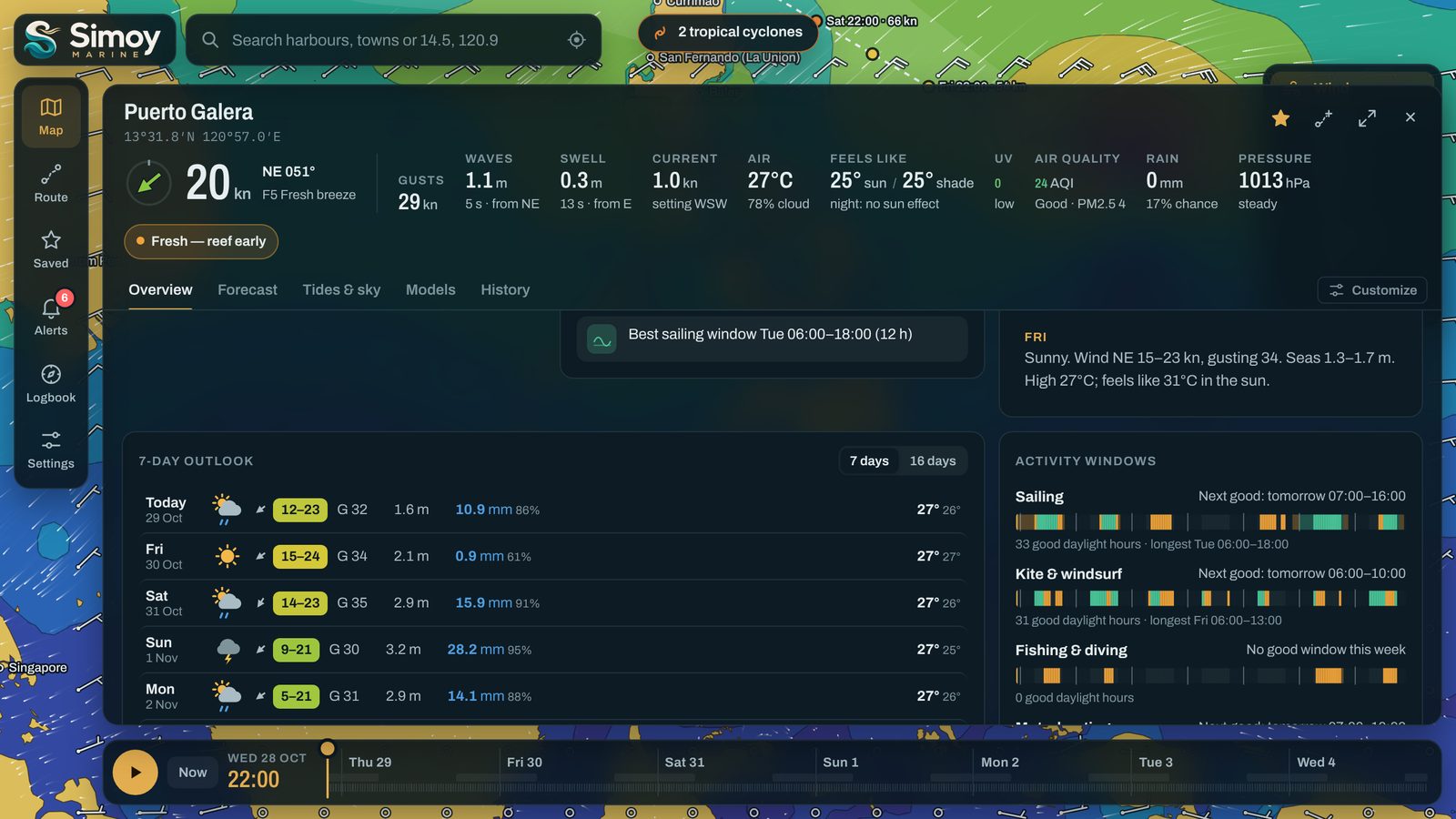Switch to the Overview tab

click(160, 289)
